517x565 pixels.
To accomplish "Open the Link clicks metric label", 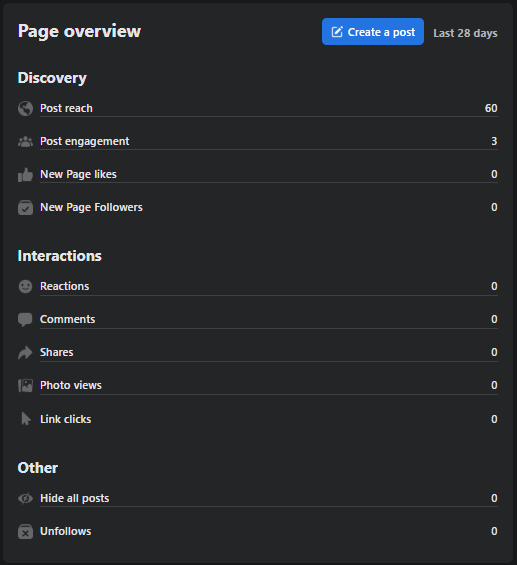I will click(66, 419).
